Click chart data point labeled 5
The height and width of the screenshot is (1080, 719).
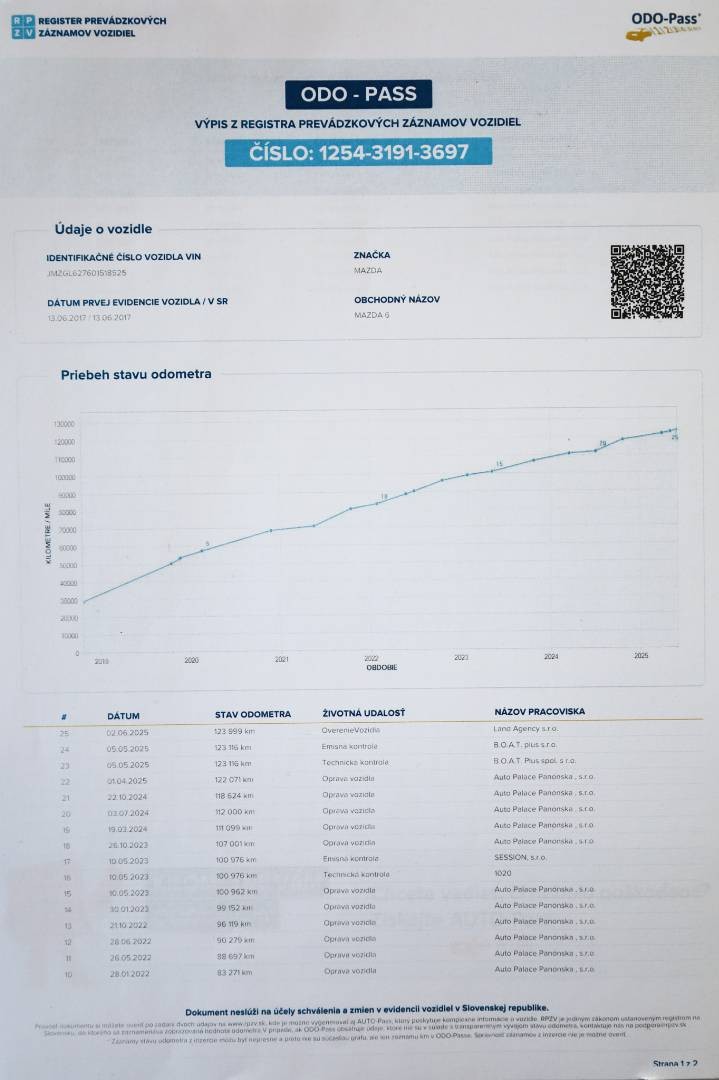(202, 550)
